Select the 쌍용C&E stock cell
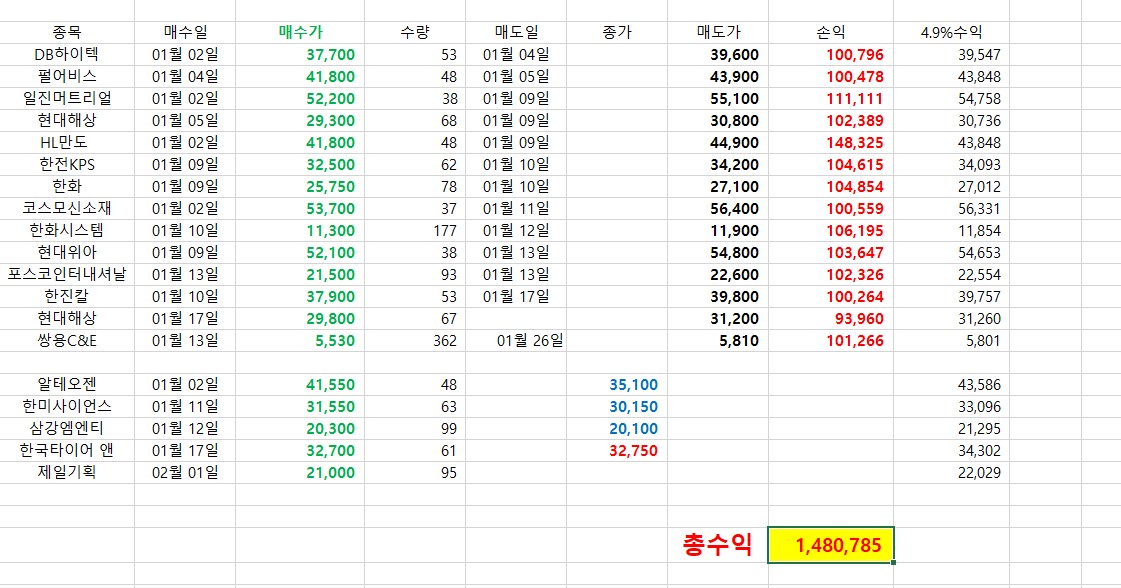Screen dimensions: 1121x588 pyautogui.click(x=66, y=340)
